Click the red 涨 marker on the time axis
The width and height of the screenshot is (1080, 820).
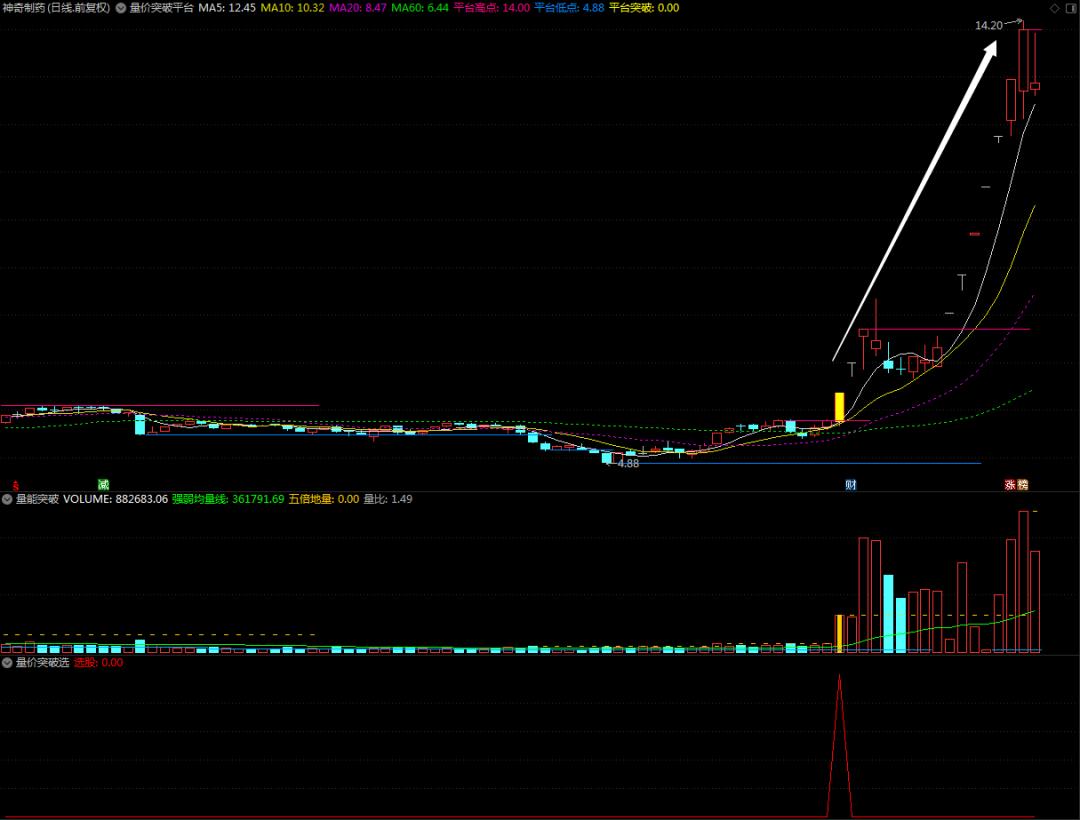pyautogui.click(x=1010, y=485)
